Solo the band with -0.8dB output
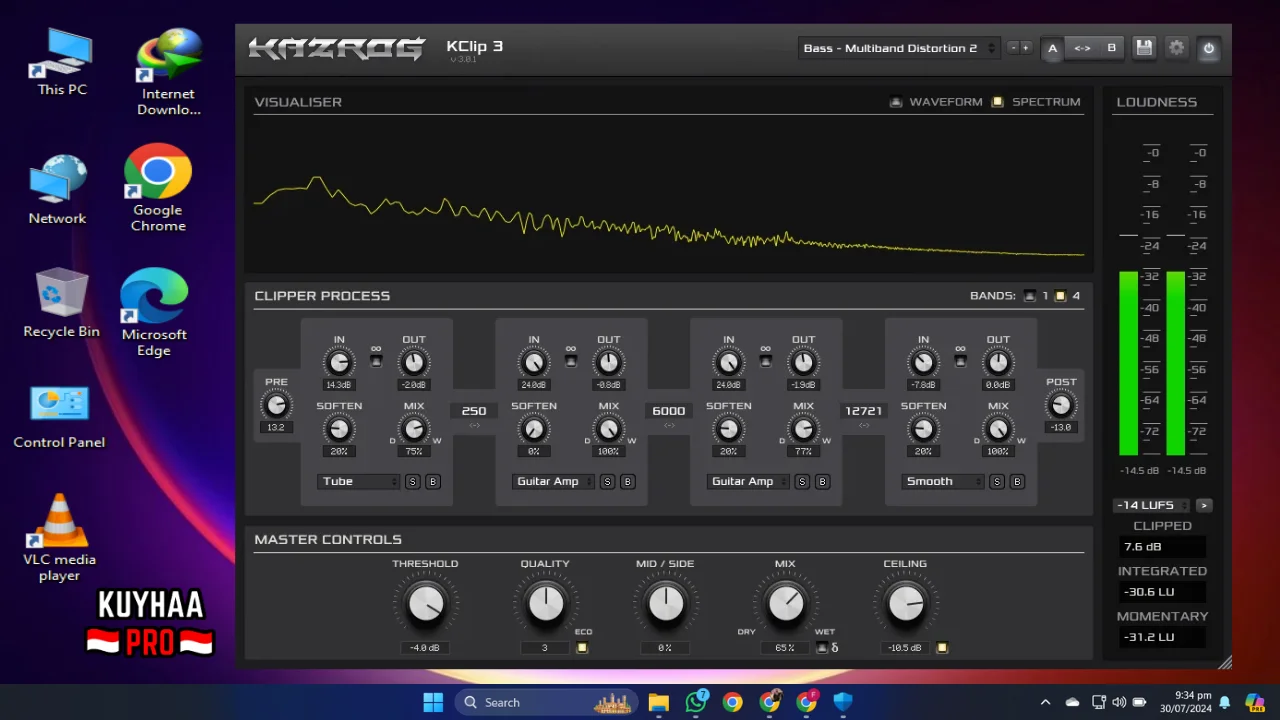Viewport: 1280px width, 720px height. click(x=607, y=482)
